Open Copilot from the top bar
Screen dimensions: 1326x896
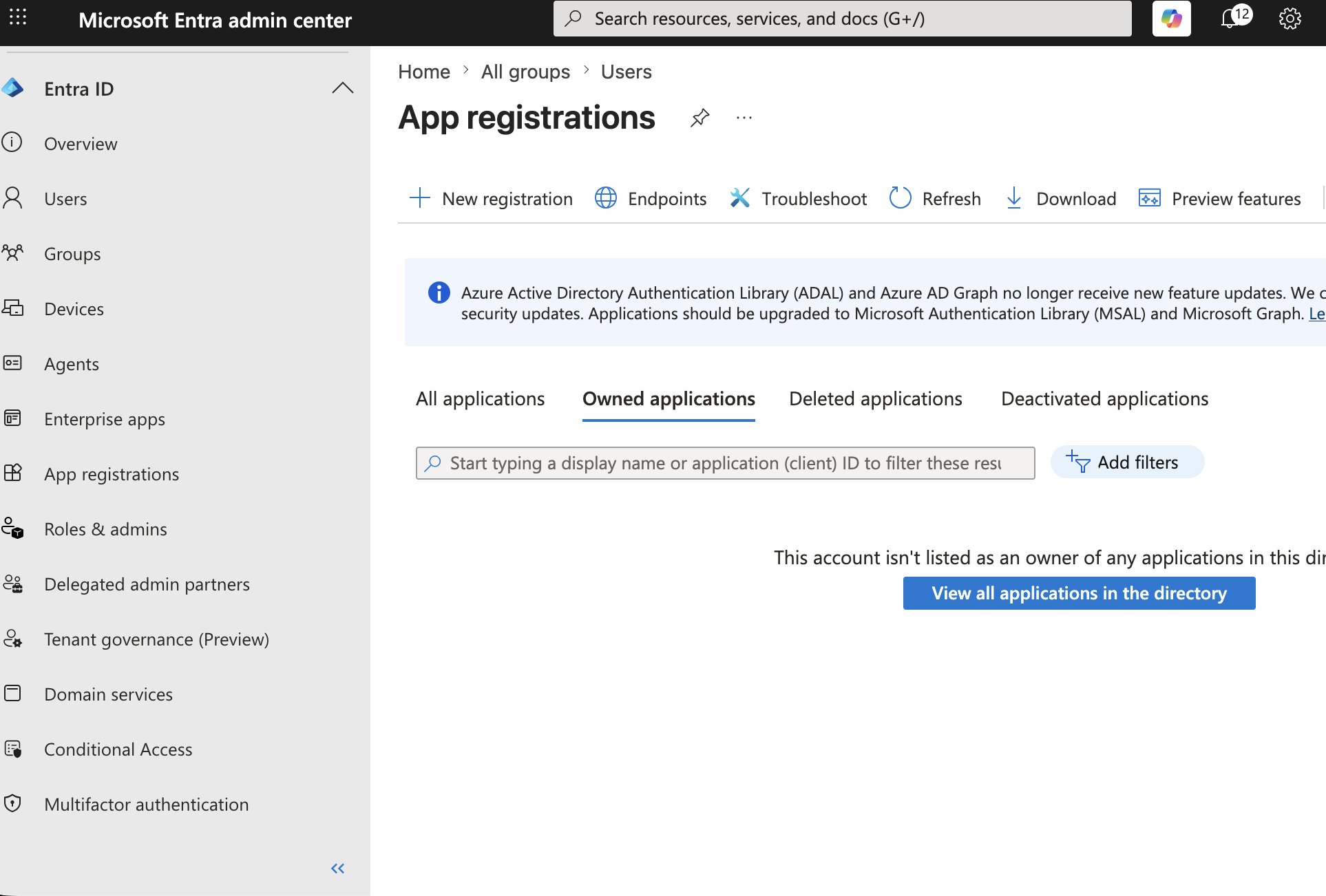(1171, 19)
